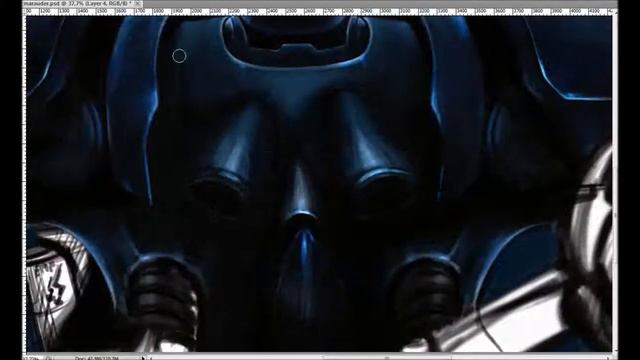Click the zoom percentage field in status bar
Image resolution: width=640 pixels, height=360 pixels.
tap(33, 358)
